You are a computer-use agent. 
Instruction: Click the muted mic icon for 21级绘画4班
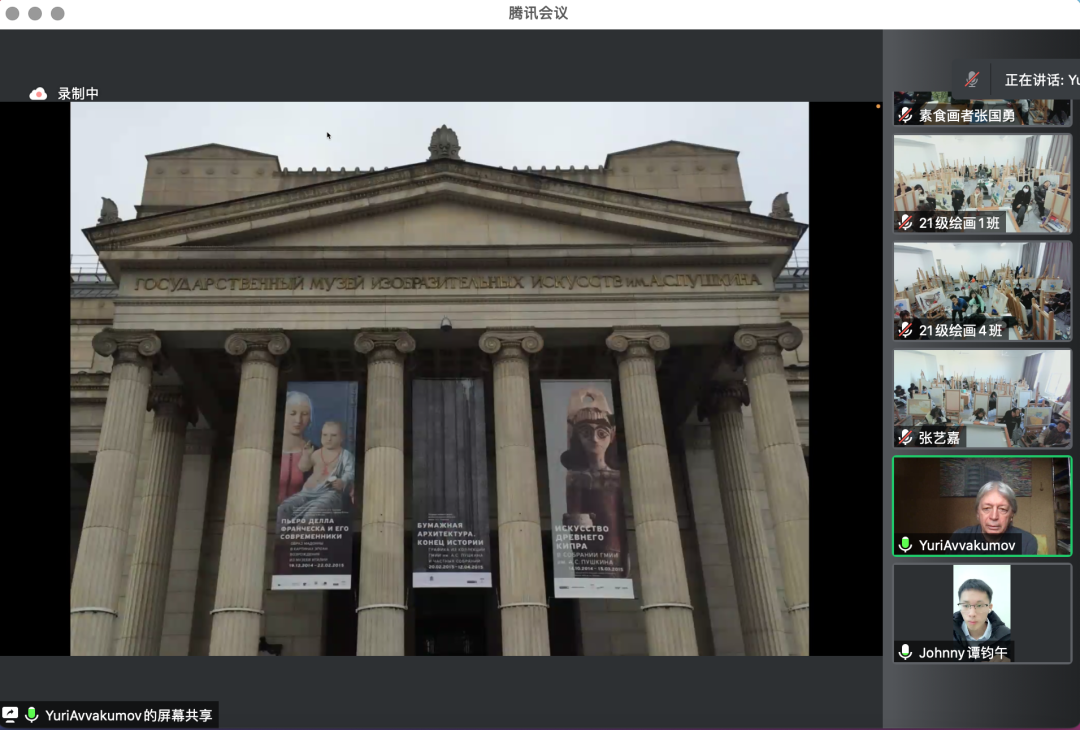[x=905, y=330]
